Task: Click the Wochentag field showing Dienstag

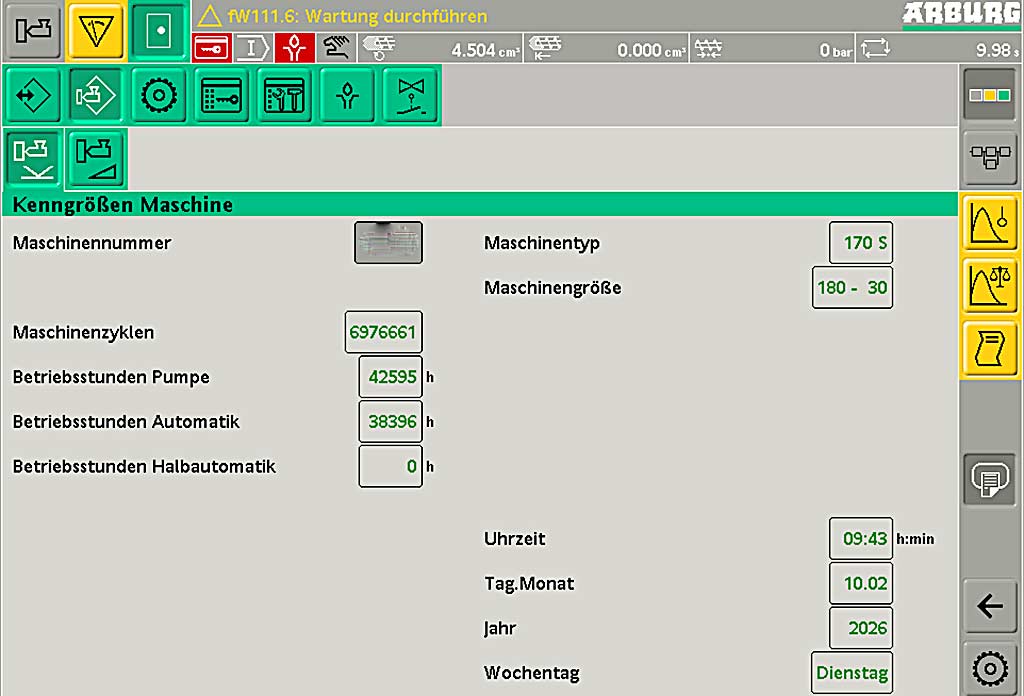Action: tap(851, 673)
